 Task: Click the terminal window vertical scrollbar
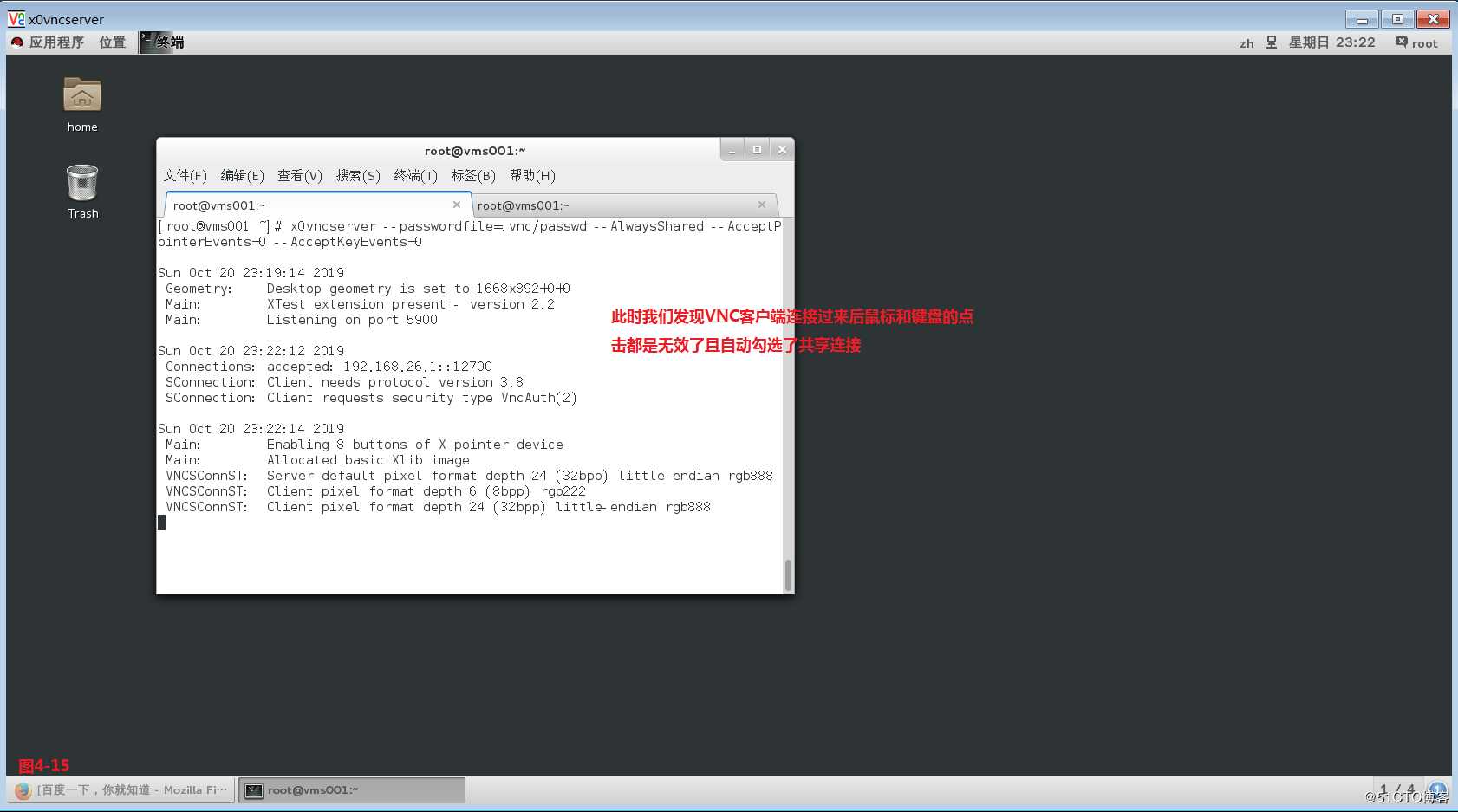click(788, 575)
